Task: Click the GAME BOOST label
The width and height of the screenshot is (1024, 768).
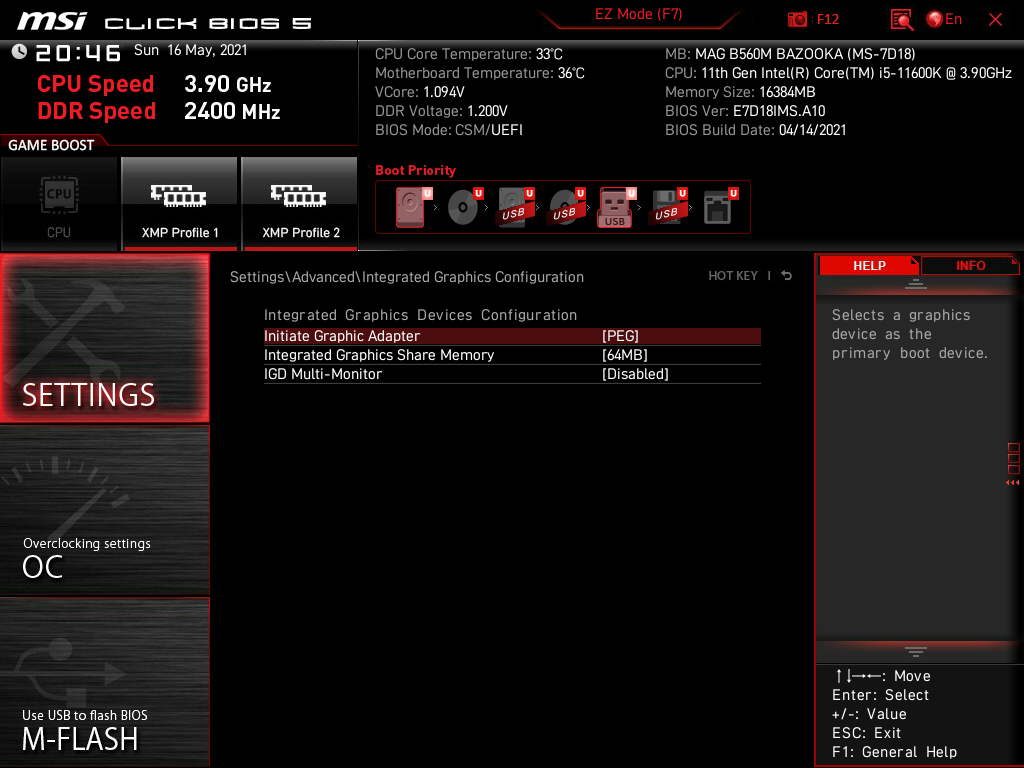Action: click(x=51, y=145)
